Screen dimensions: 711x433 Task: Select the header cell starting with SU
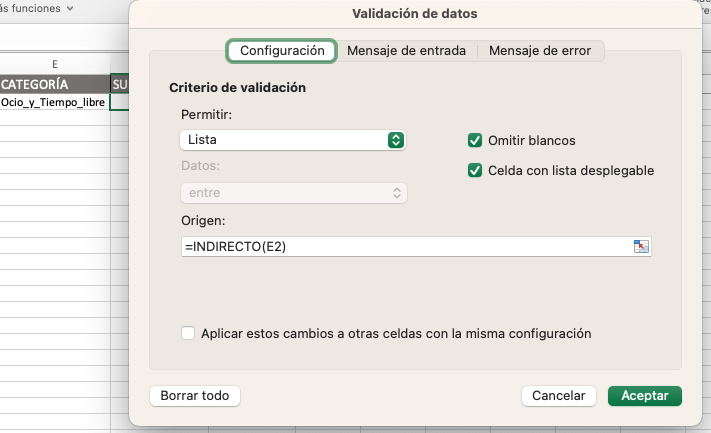120,83
